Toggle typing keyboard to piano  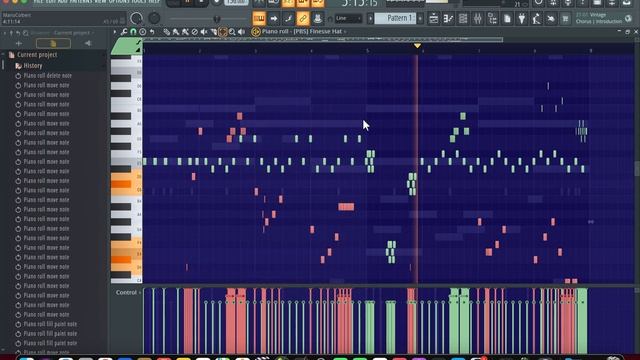(x=259, y=18)
